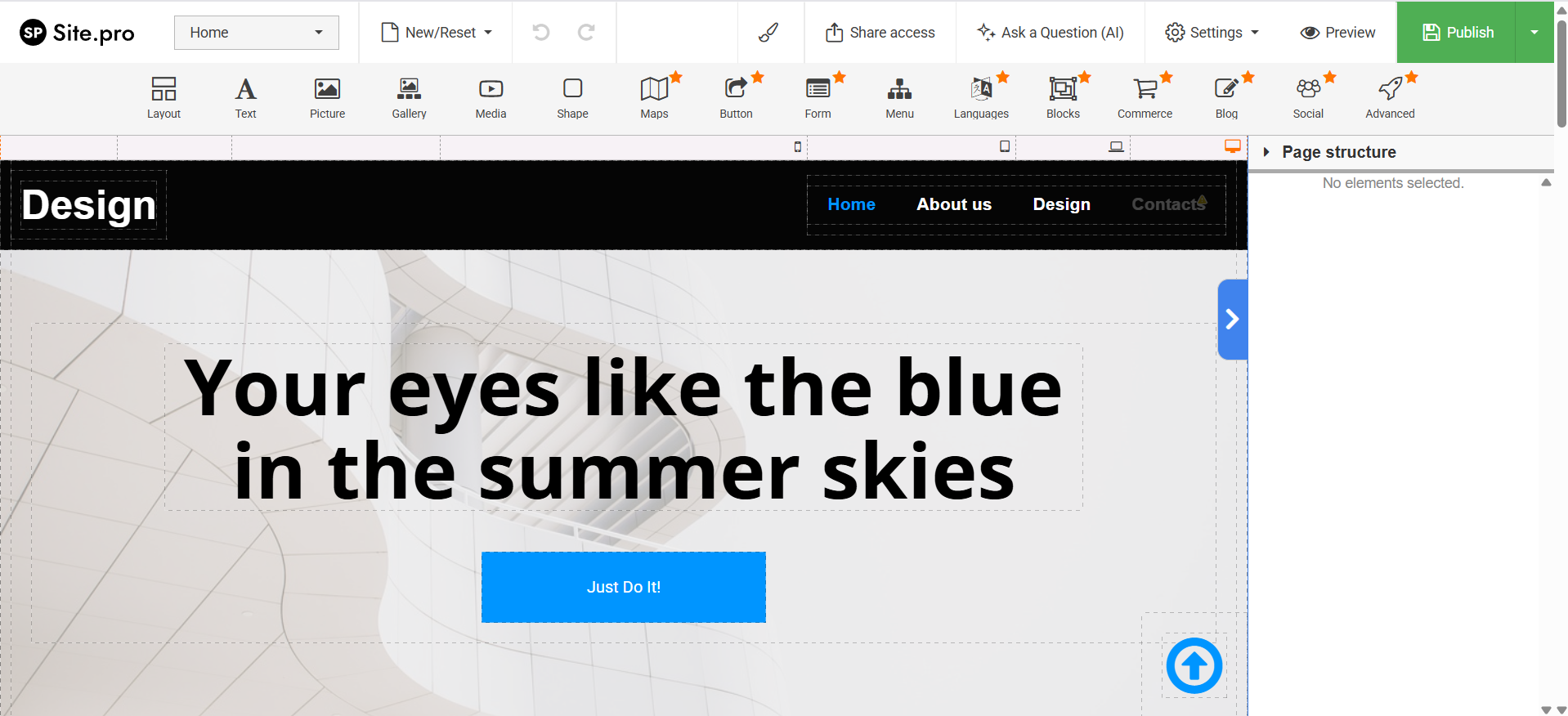Viewport: 1568px width, 716px height.
Task: Switch to laptop viewport breakpoint
Action: point(1116,146)
